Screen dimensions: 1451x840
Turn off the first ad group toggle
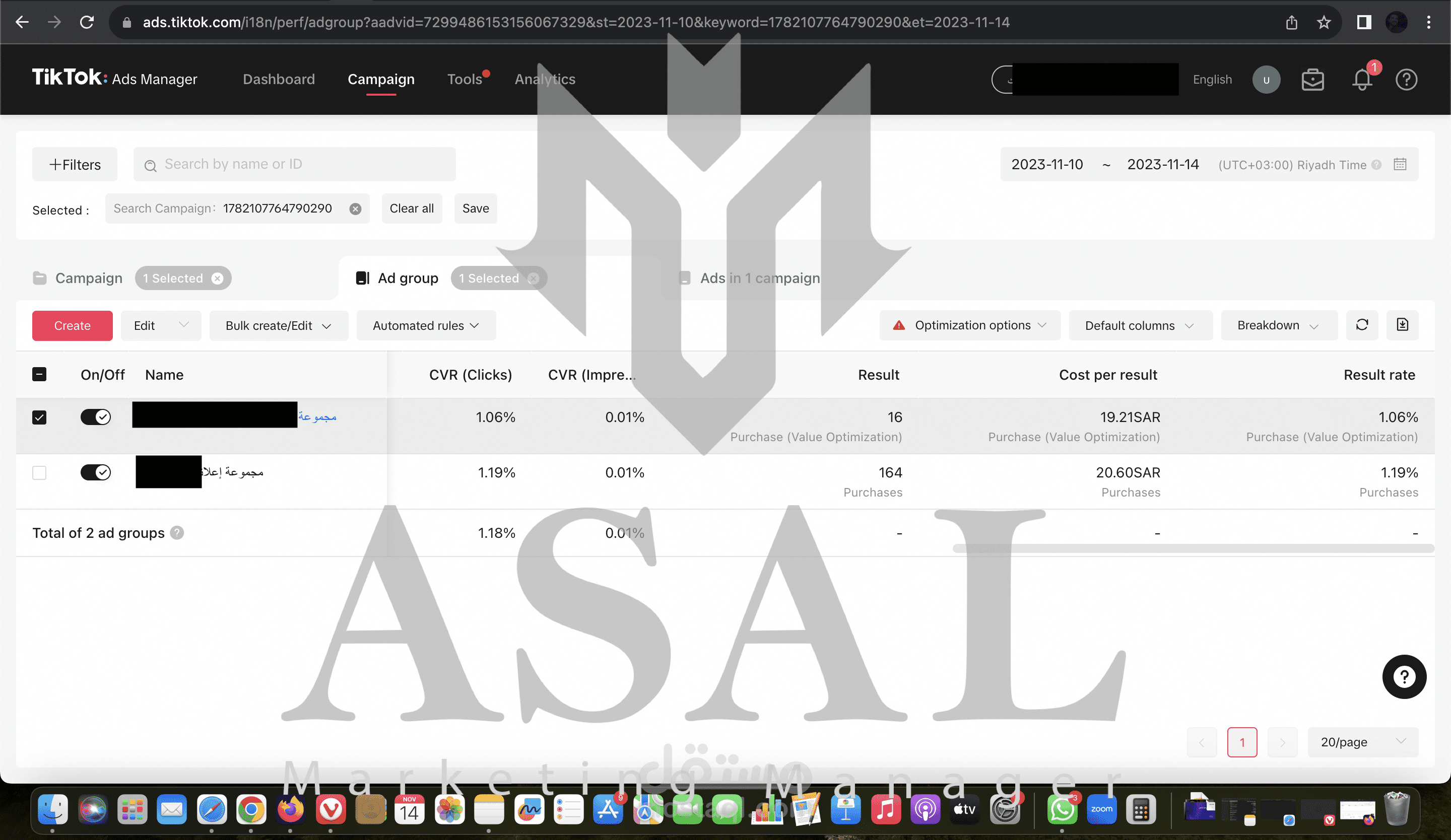[x=96, y=416]
